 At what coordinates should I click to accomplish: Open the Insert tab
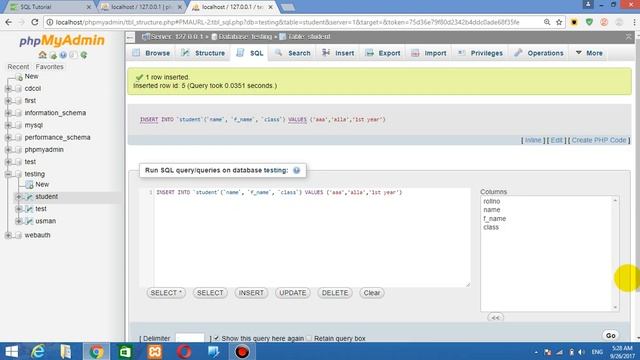(338, 53)
